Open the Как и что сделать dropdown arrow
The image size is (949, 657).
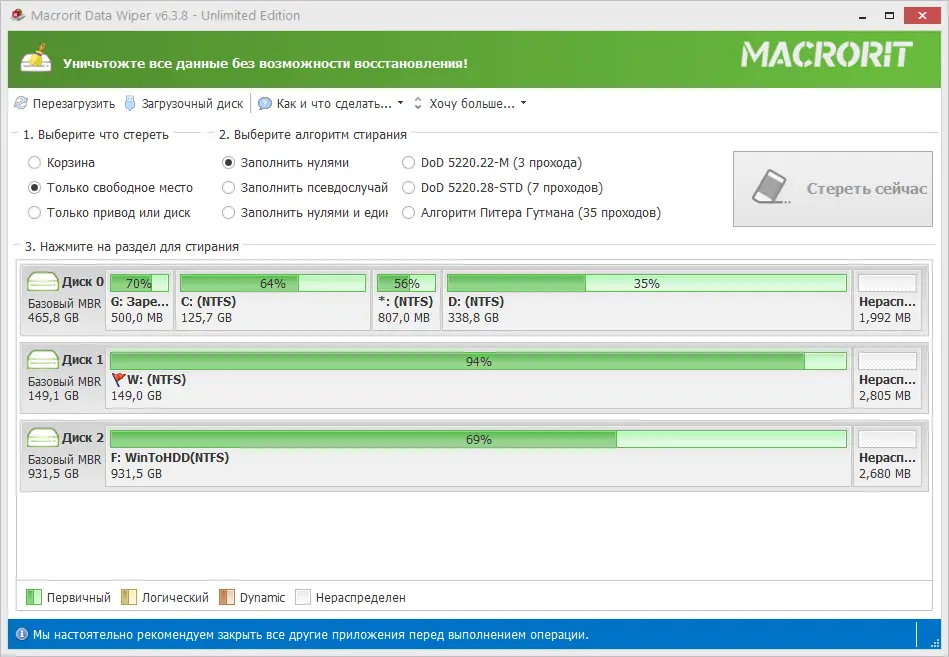point(400,103)
